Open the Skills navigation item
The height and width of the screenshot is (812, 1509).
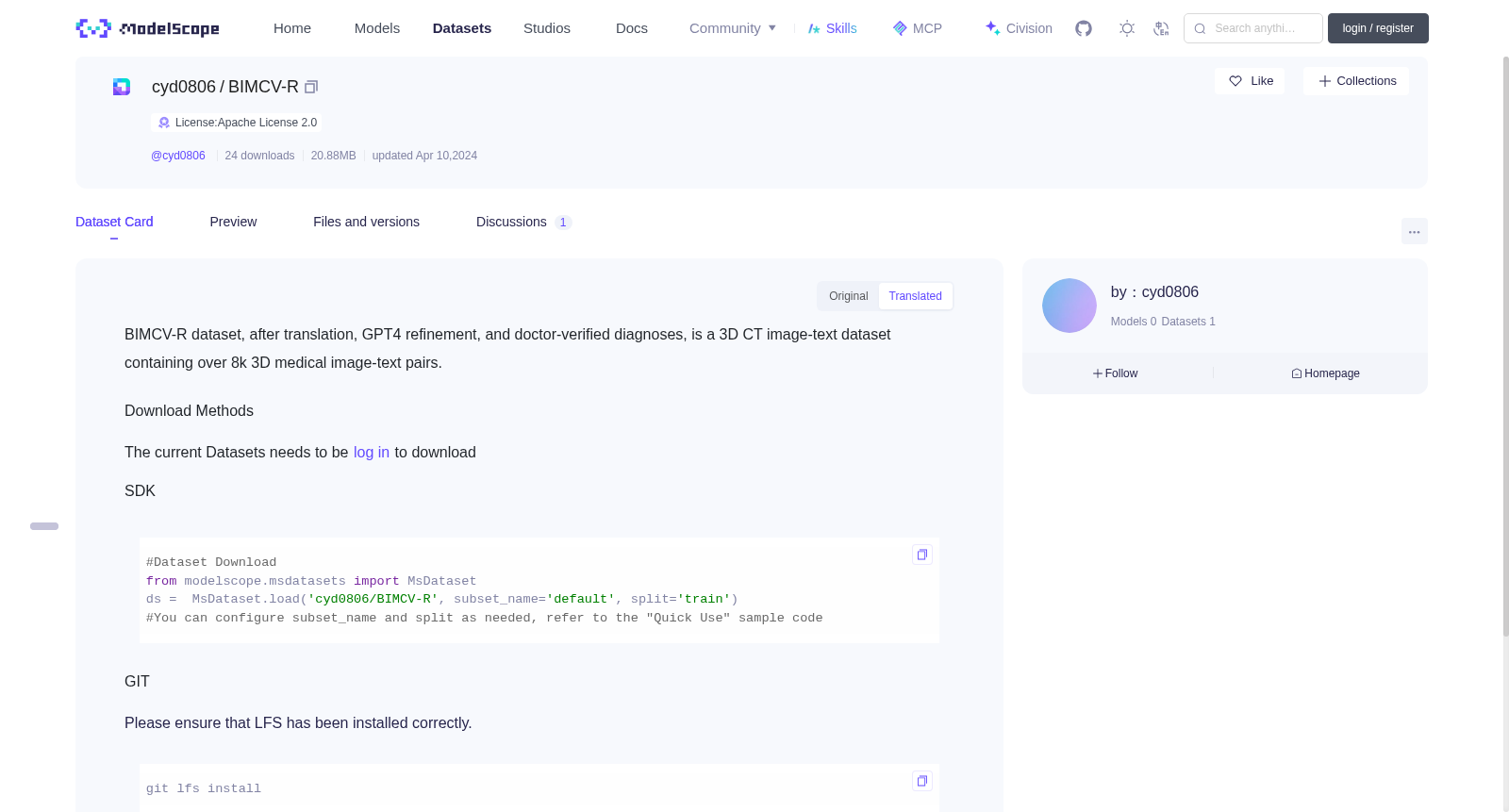coord(832,28)
